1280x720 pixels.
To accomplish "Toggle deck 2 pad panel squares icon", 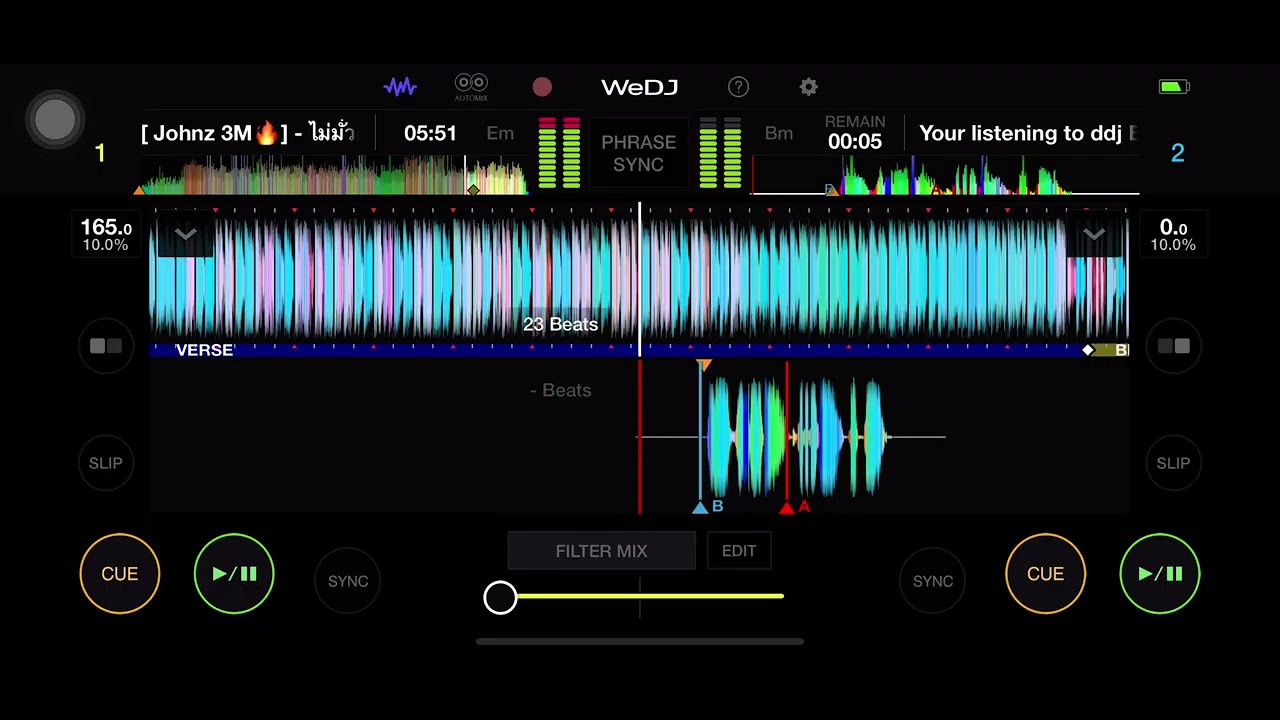I will pyautogui.click(x=1173, y=346).
